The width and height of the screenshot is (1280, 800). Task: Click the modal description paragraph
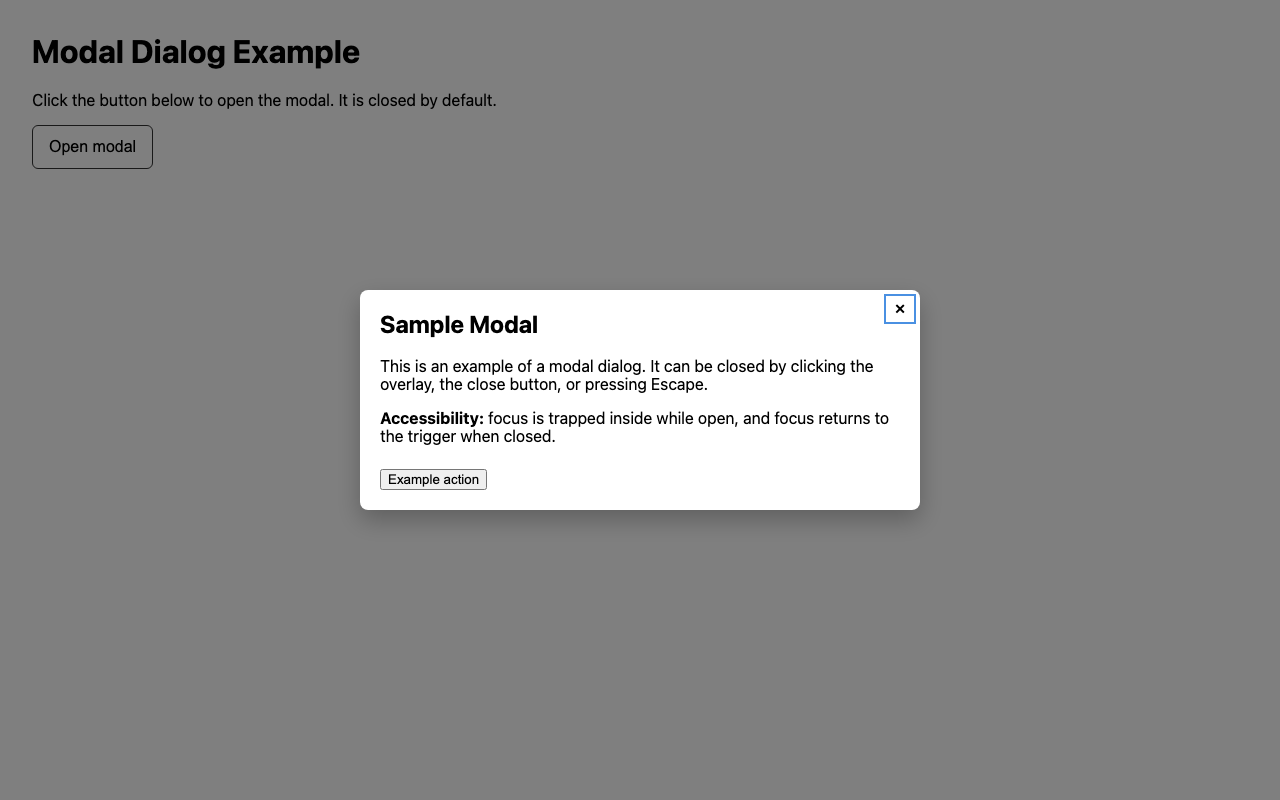point(627,375)
